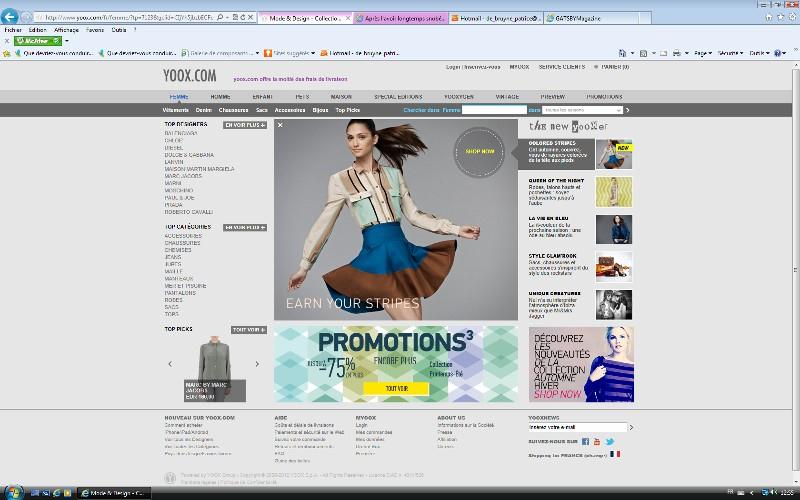Show previous Top Picks item arrow
The height and width of the screenshot is (500, 800).
169,364
